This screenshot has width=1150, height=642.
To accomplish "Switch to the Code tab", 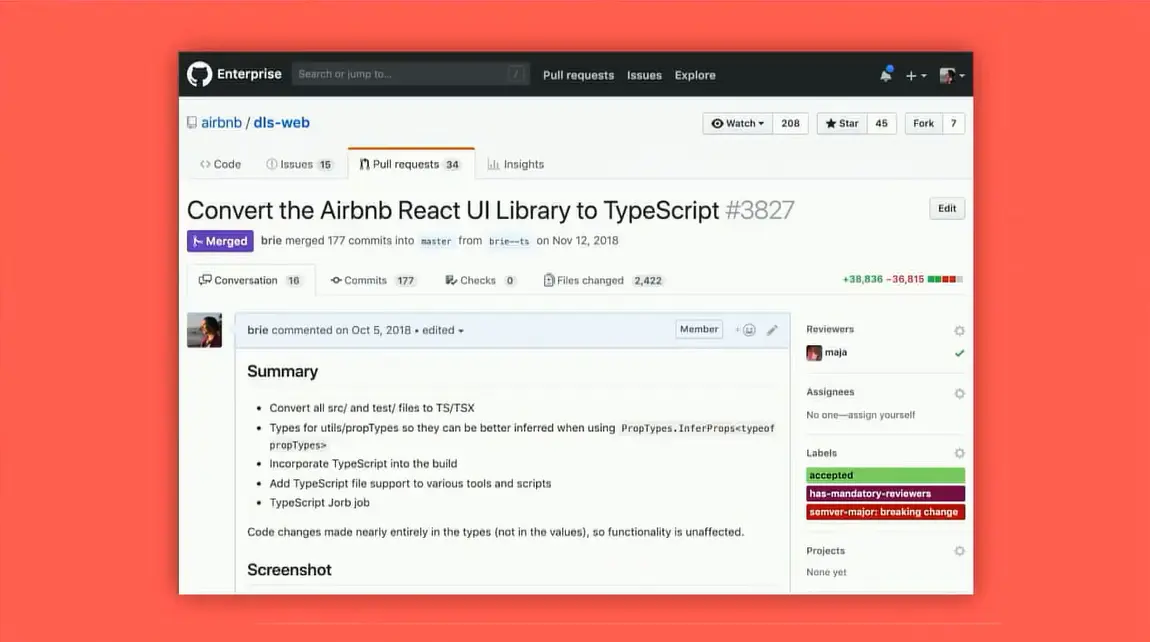I will coord(220,164).
